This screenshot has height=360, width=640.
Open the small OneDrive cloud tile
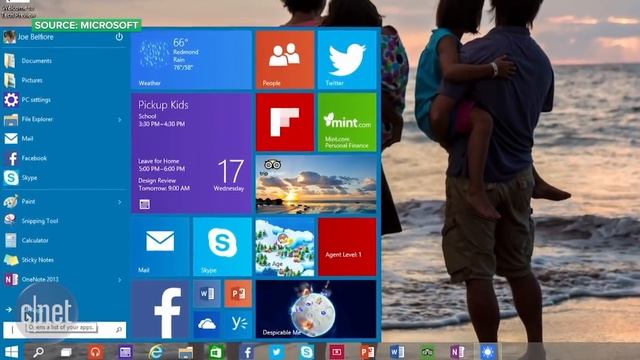point(207,324)
